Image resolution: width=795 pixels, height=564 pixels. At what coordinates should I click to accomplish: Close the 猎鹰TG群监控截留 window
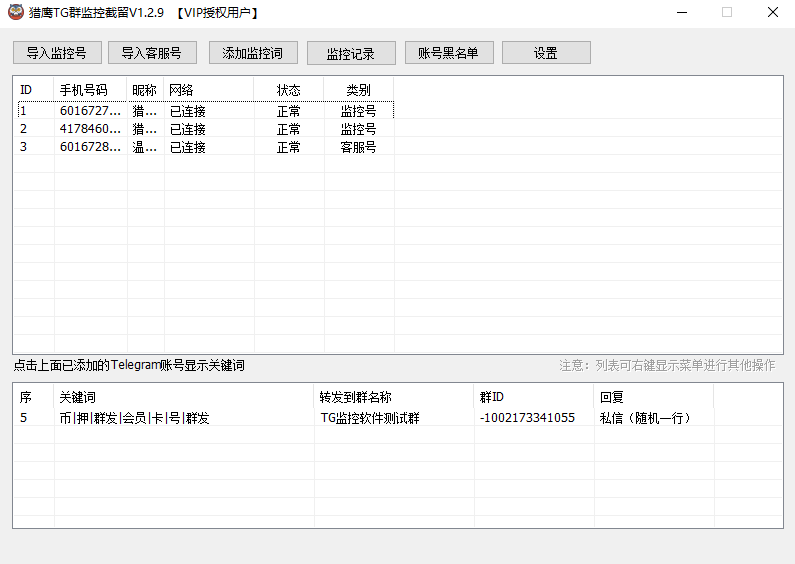[x=773, y=12]
